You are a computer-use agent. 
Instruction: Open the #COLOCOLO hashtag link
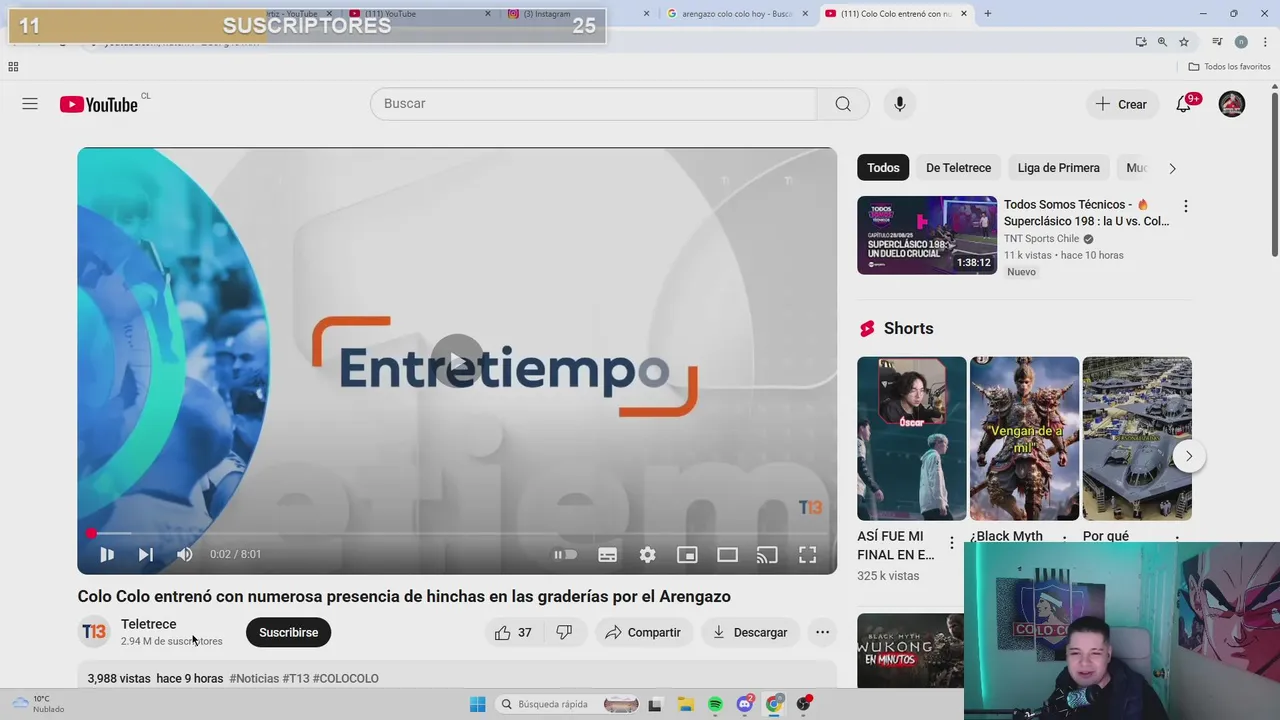346,678
